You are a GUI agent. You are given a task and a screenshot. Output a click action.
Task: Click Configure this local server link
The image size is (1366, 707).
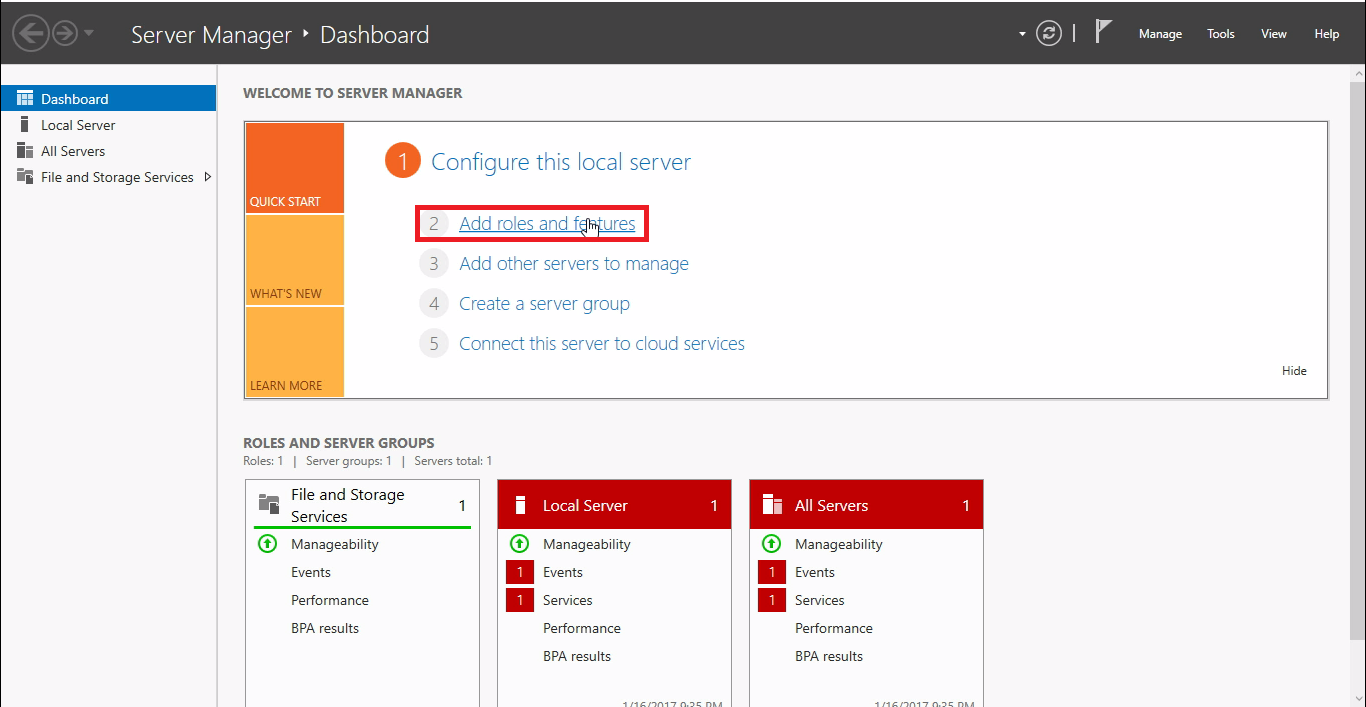tap(561, 162)
